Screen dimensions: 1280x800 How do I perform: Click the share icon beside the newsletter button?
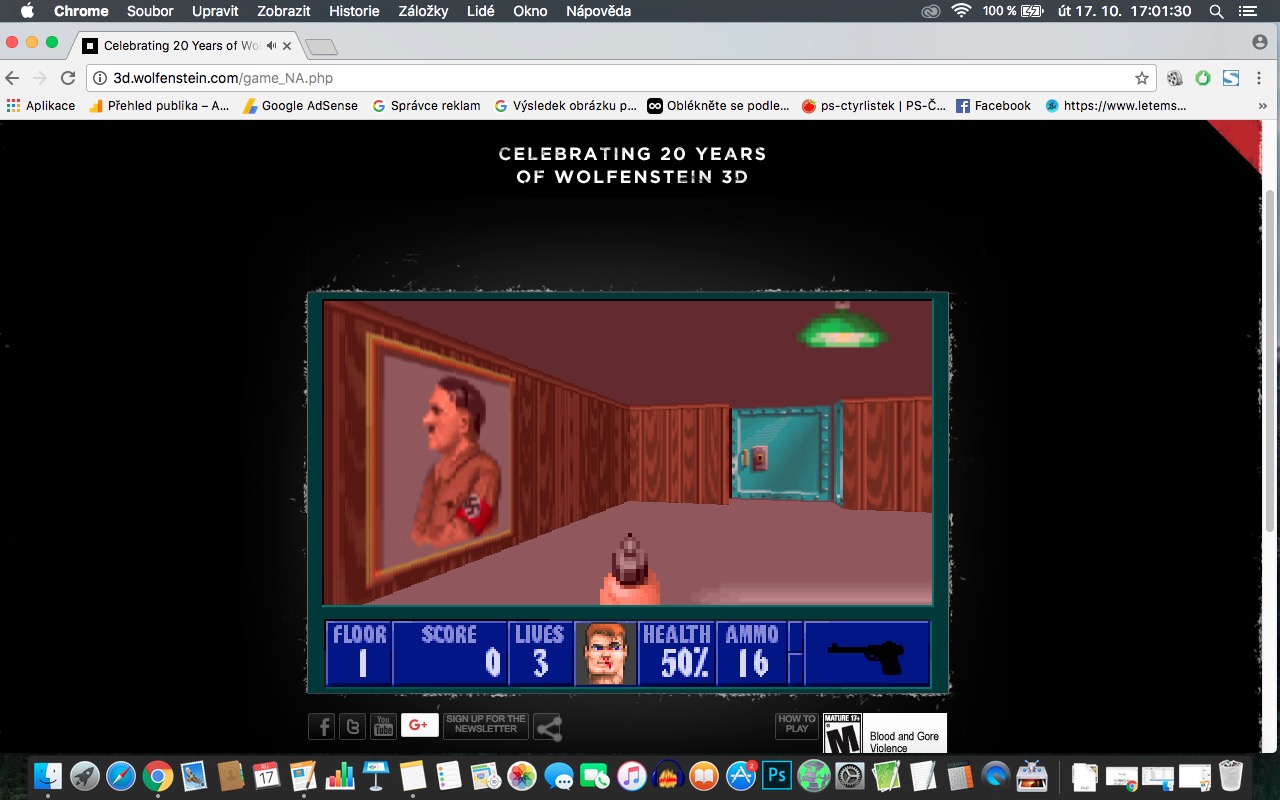(x=548, y=727)
